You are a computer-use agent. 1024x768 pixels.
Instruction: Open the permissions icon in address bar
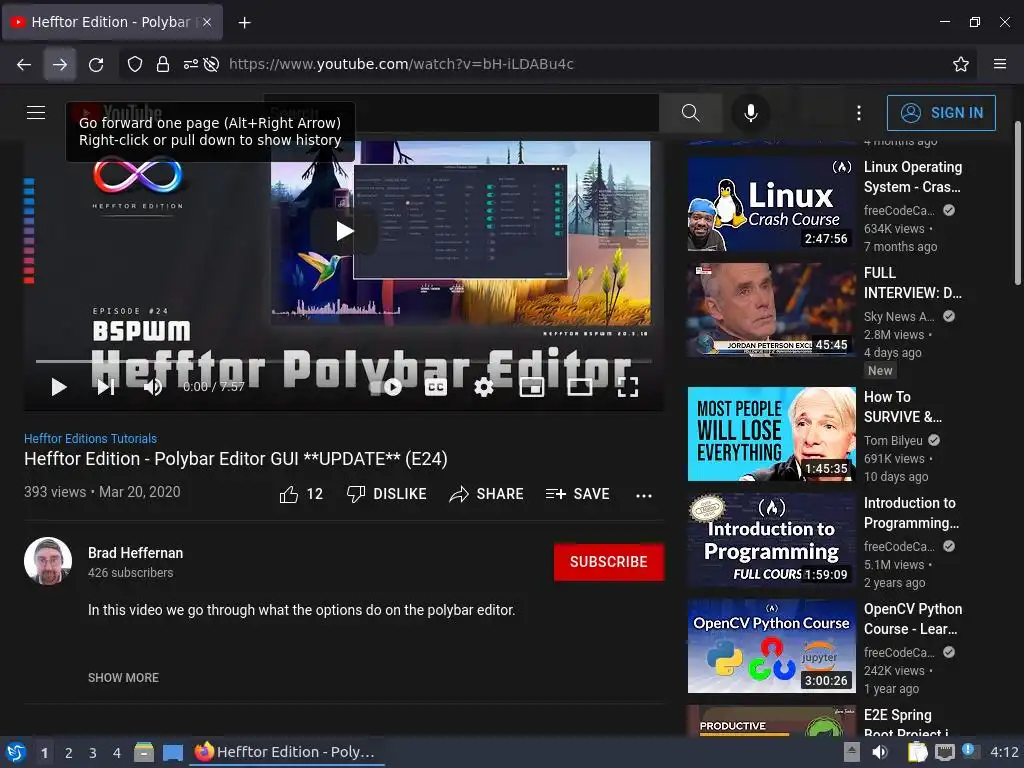(x=190, y=64)
